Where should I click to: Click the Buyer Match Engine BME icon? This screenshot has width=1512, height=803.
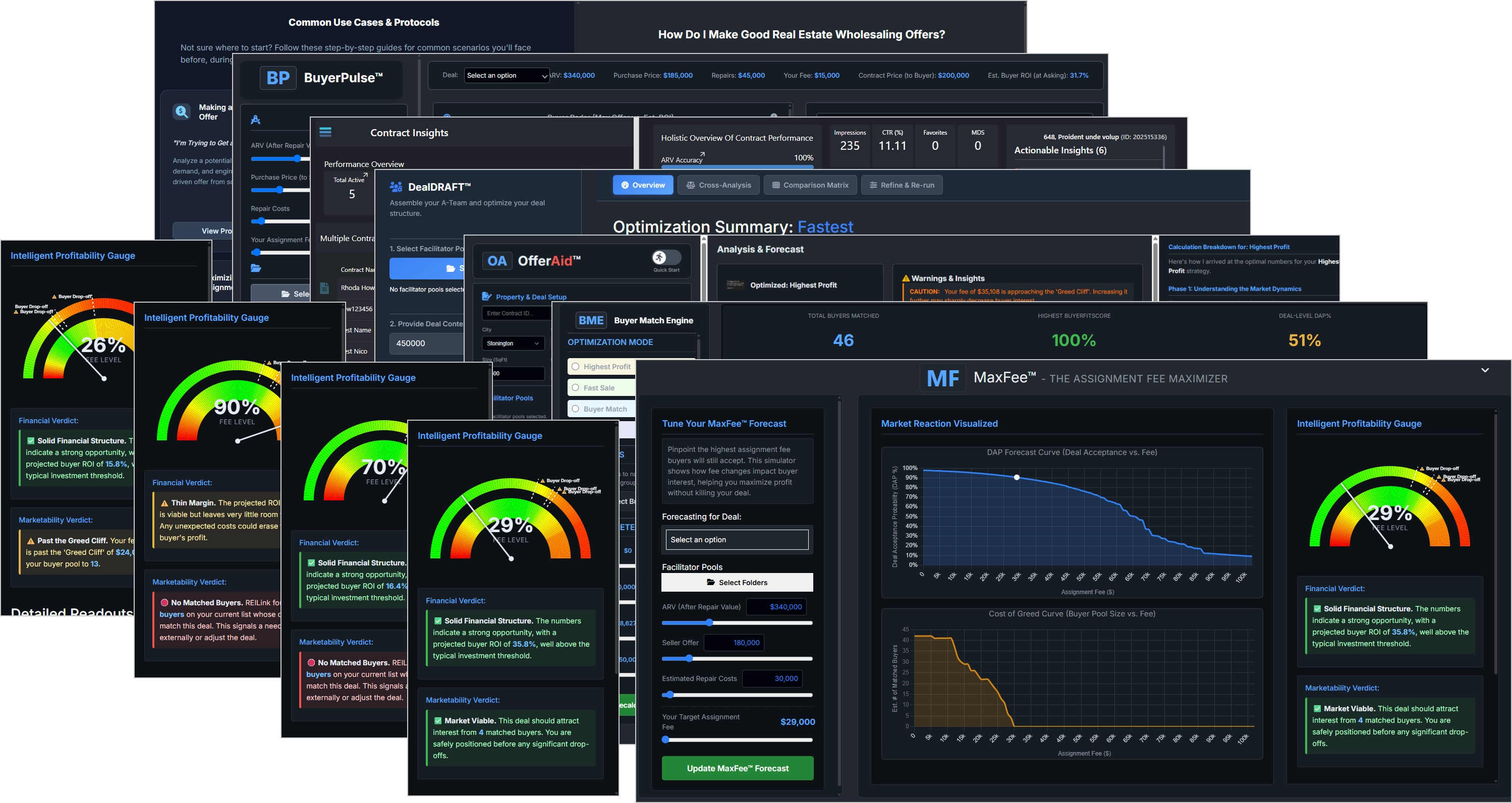tap(590, 320)
